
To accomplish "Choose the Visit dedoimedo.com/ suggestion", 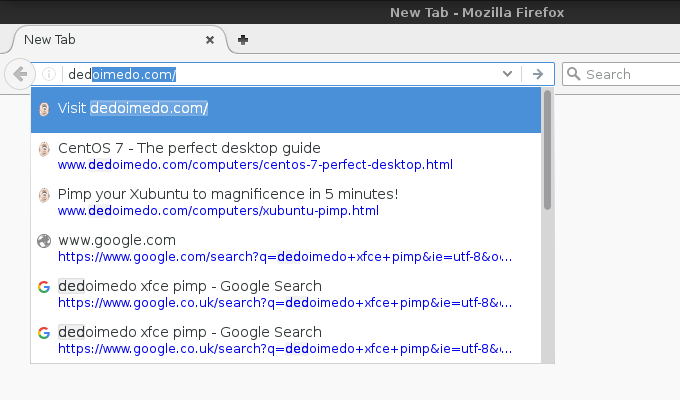I will [x=286, y=110].
